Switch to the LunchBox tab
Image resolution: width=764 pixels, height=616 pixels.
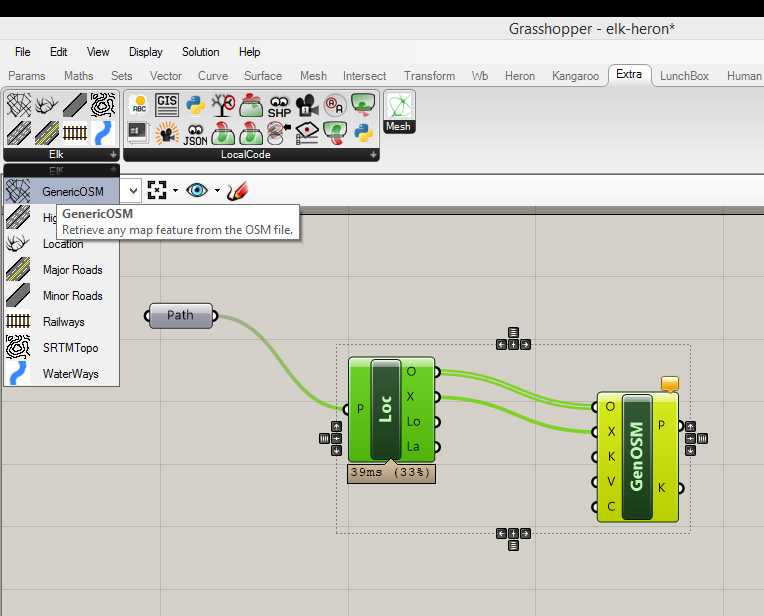pyautogui.click(x=684, y=76)
